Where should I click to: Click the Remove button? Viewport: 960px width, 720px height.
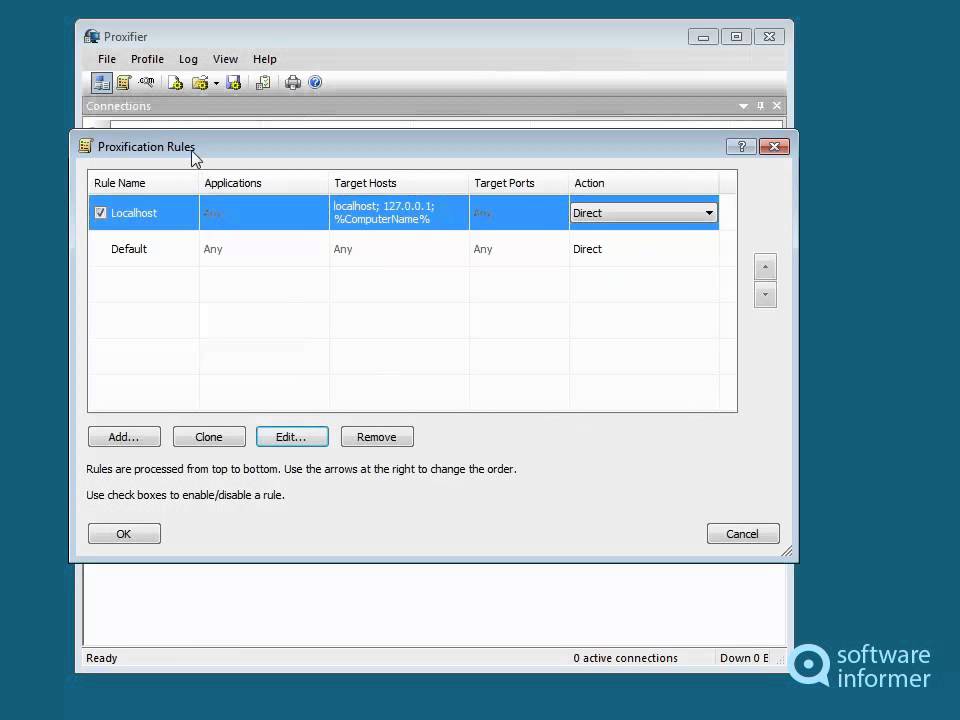click(x=377, y=437)
